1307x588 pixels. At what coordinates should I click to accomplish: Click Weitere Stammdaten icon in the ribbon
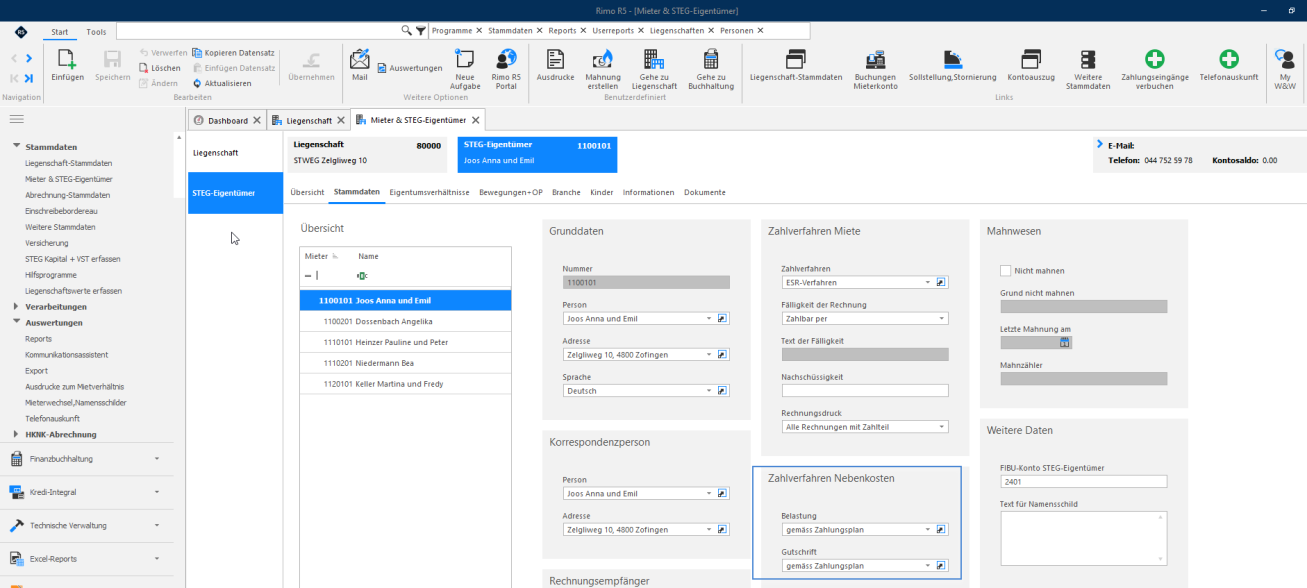tap(1088, 59)
